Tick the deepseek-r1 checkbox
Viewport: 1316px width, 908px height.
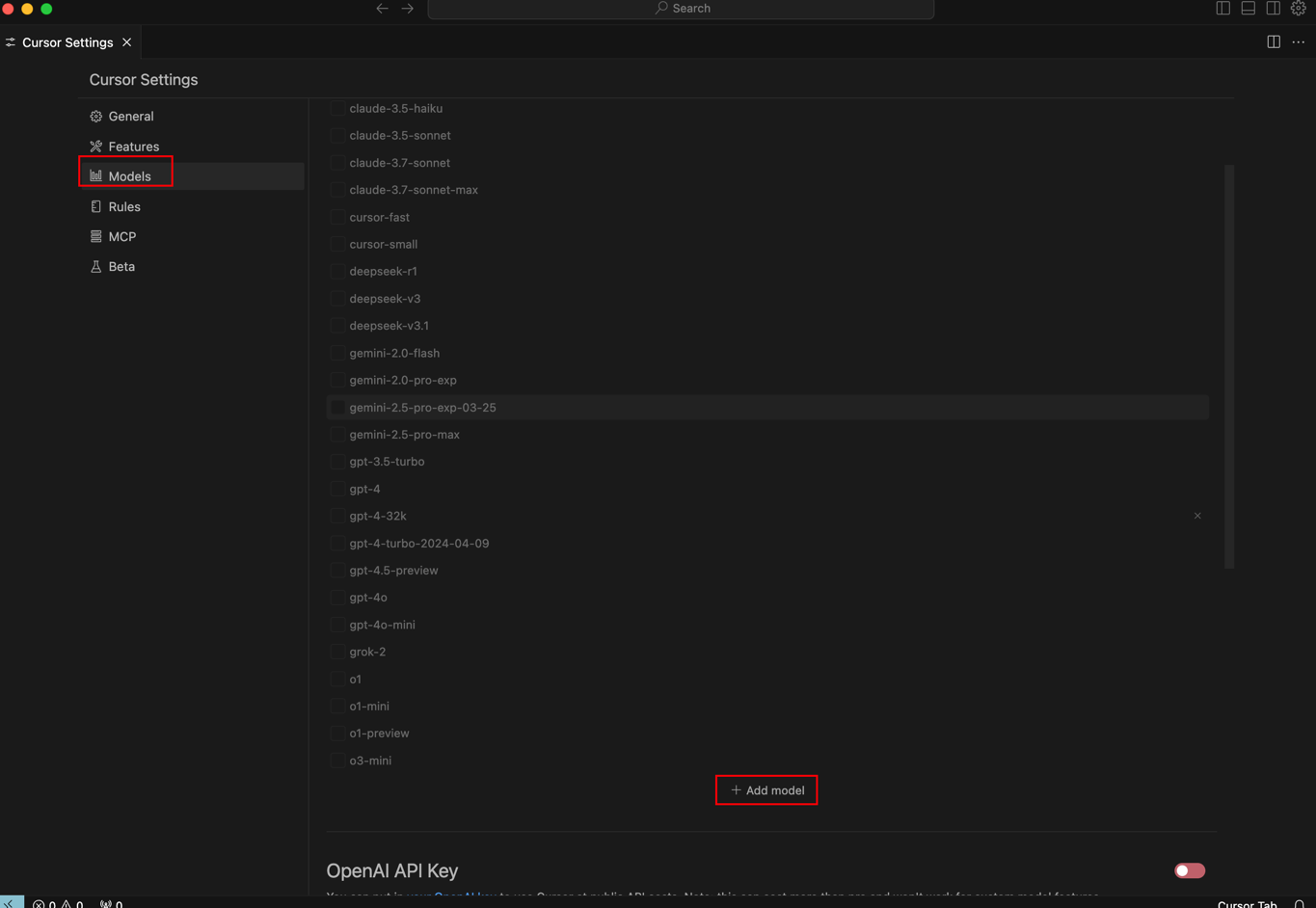[337, 272]
